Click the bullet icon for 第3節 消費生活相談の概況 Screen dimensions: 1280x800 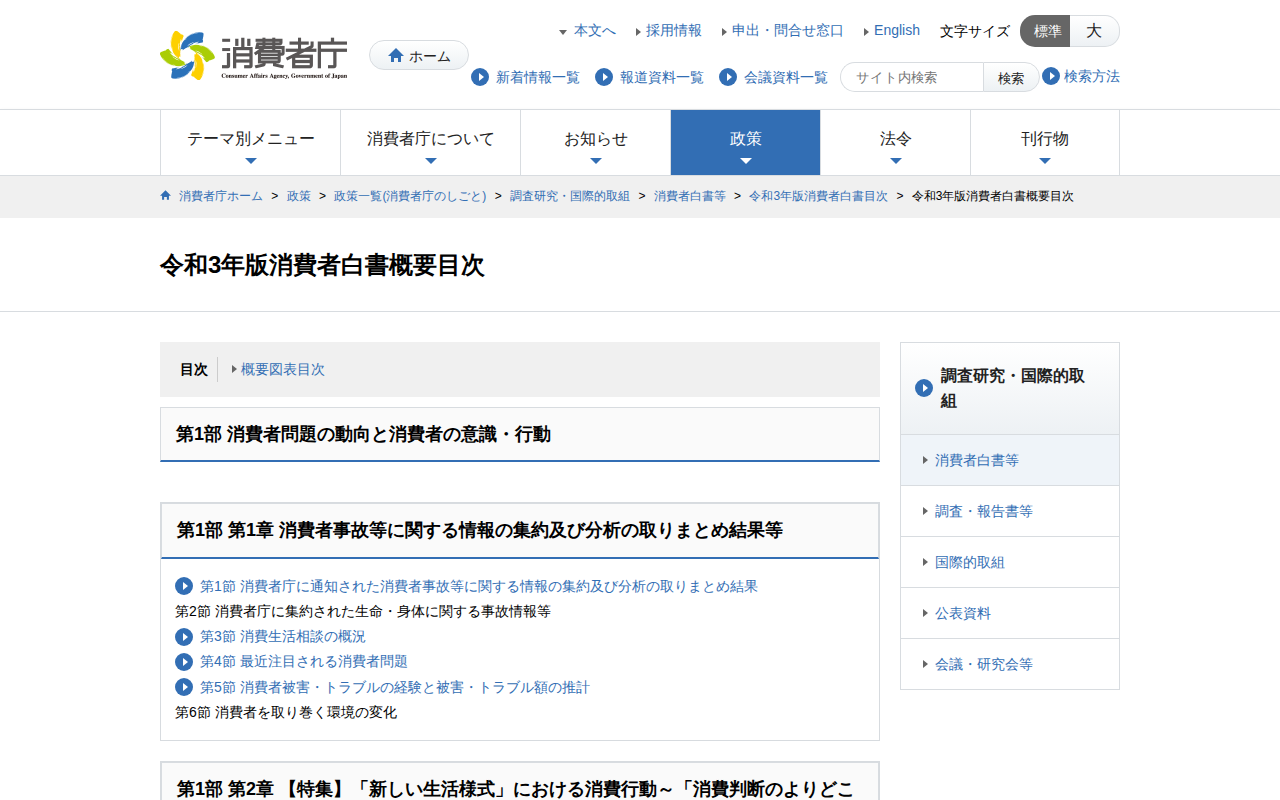click(x=184, y=637)
